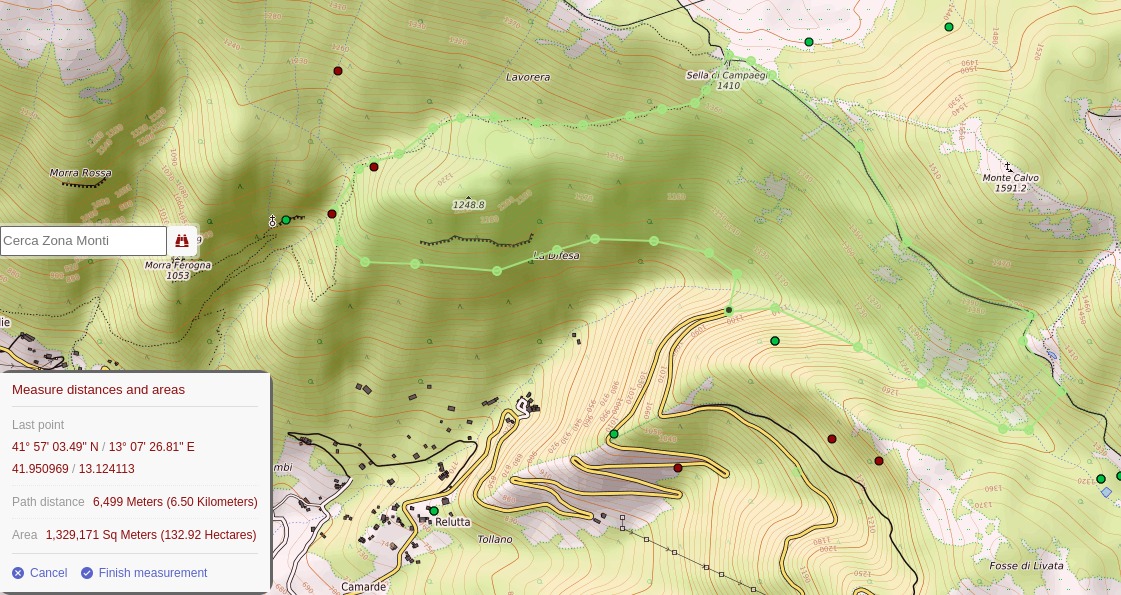Click the Morra Rossa place label
Image resolution: width=1121 pixels, height=595 pixels.
(x=80, y=173)
